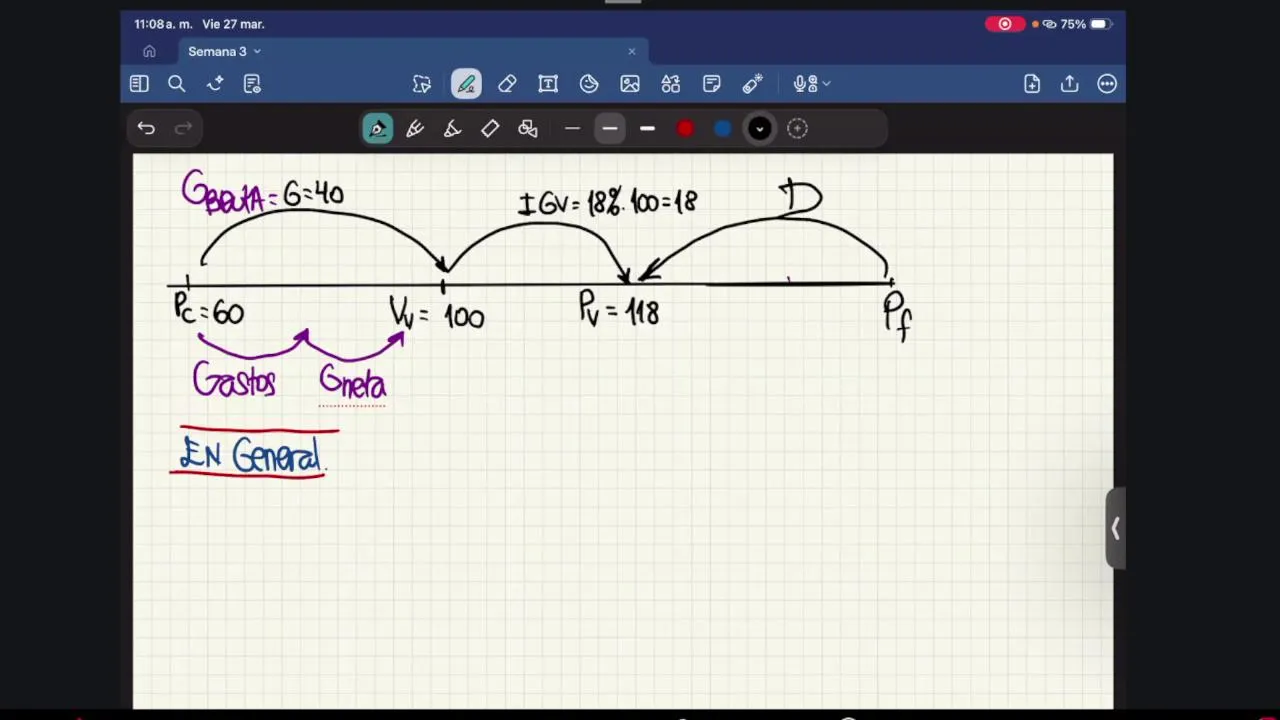Viewport: 1280px width, 720px height.
Task: Open the document outline icon
Action: pyautogui.click(x=252, y=84)
